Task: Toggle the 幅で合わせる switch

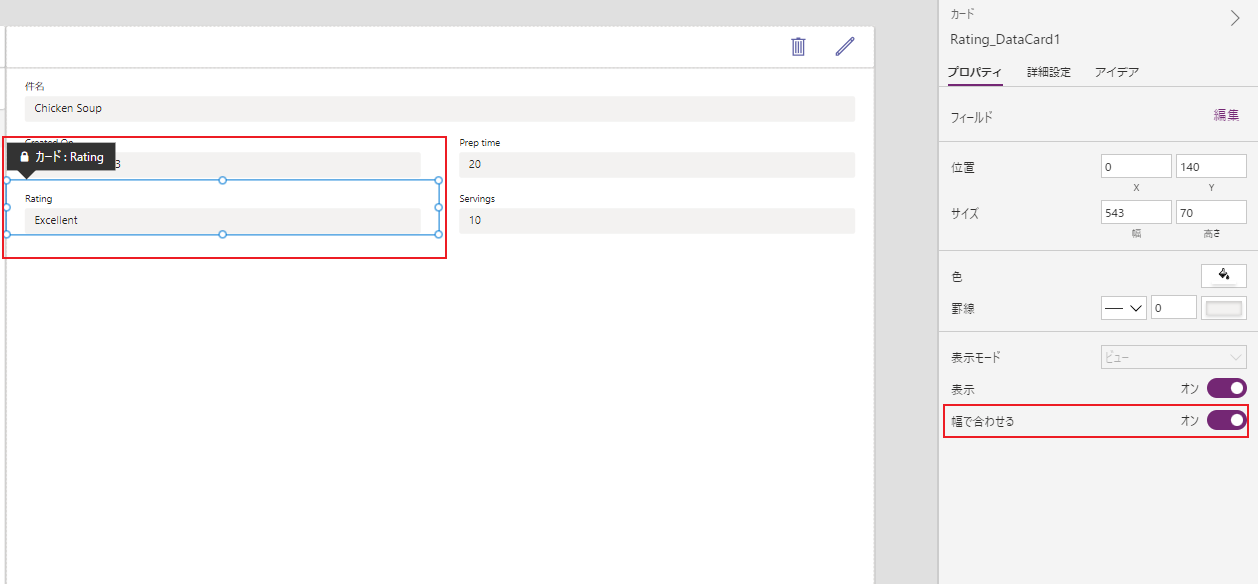Action: pos(1227,421)
